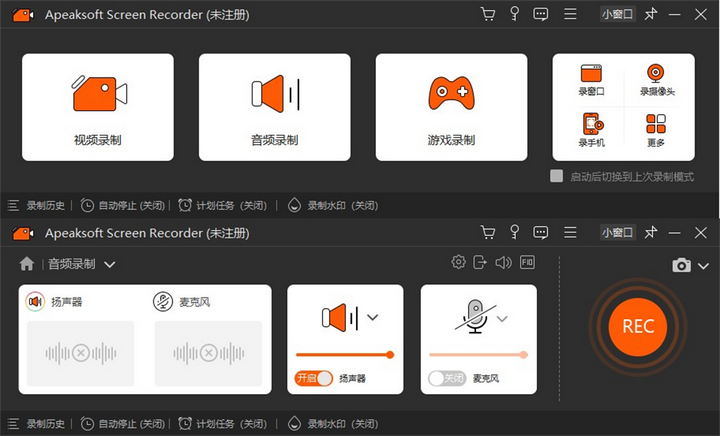720x436 pixels.
Task: Open the camera screenshot icon
Action: coord(681,265)
